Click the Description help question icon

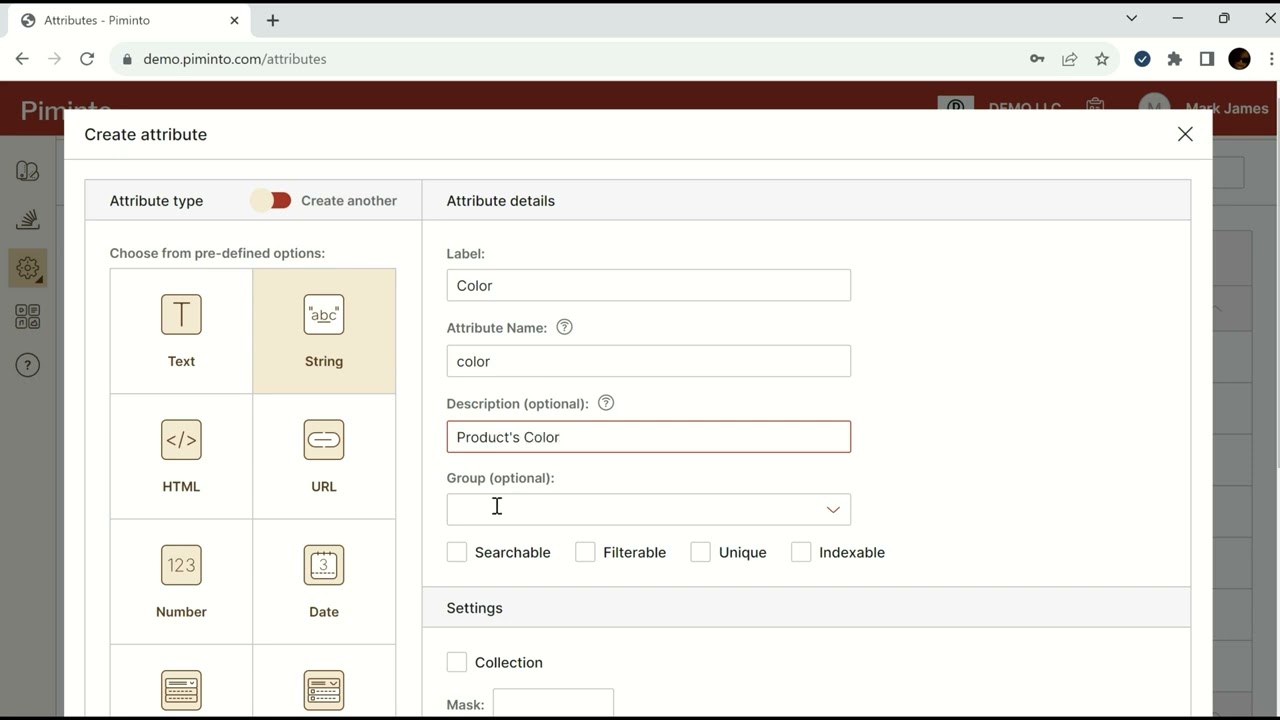(606, 403)
